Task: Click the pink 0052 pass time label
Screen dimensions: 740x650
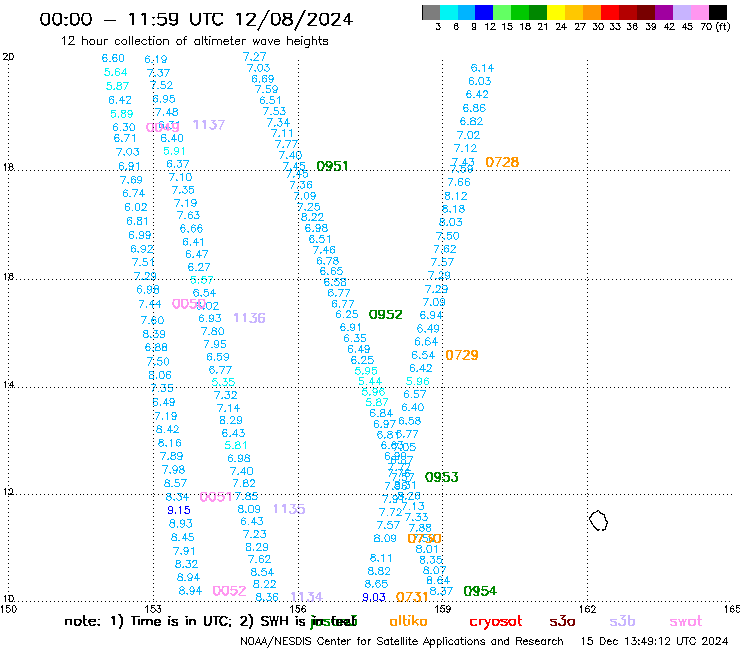Action: [229, 591]
